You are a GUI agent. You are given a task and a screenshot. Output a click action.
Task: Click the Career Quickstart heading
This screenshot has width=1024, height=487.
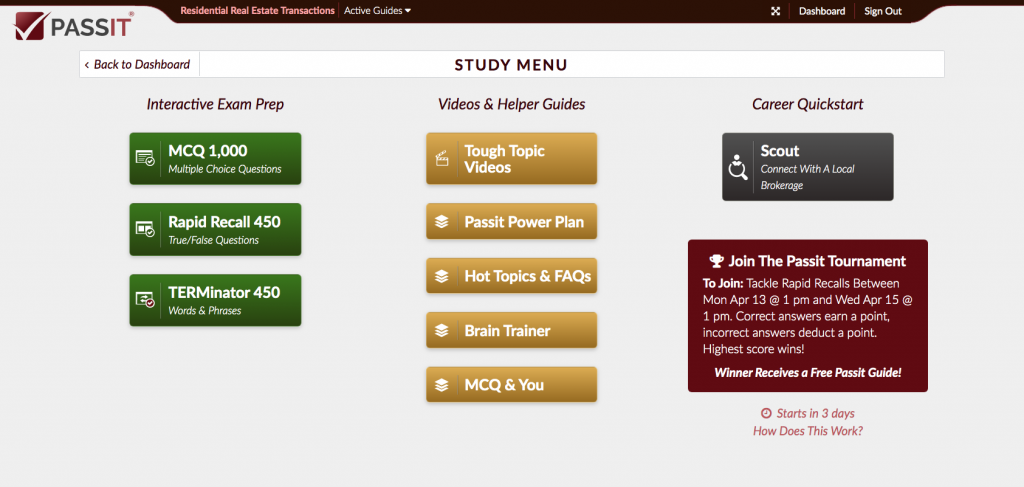tap(808, 104)
